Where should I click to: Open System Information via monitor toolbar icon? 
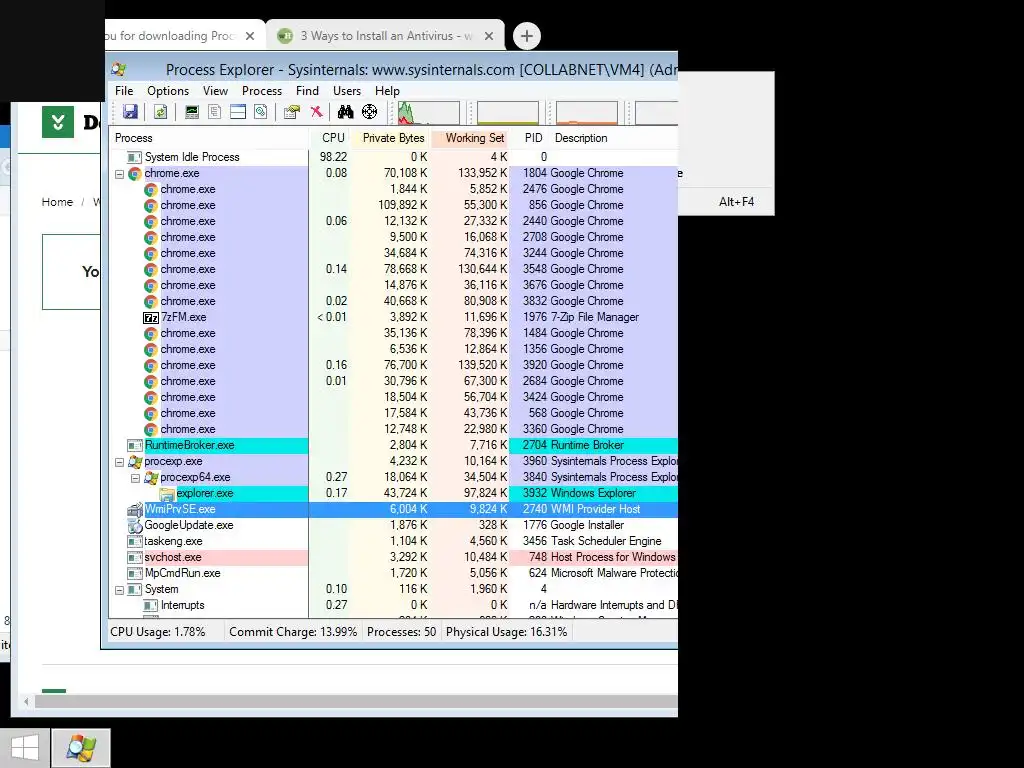coord(191,112)
